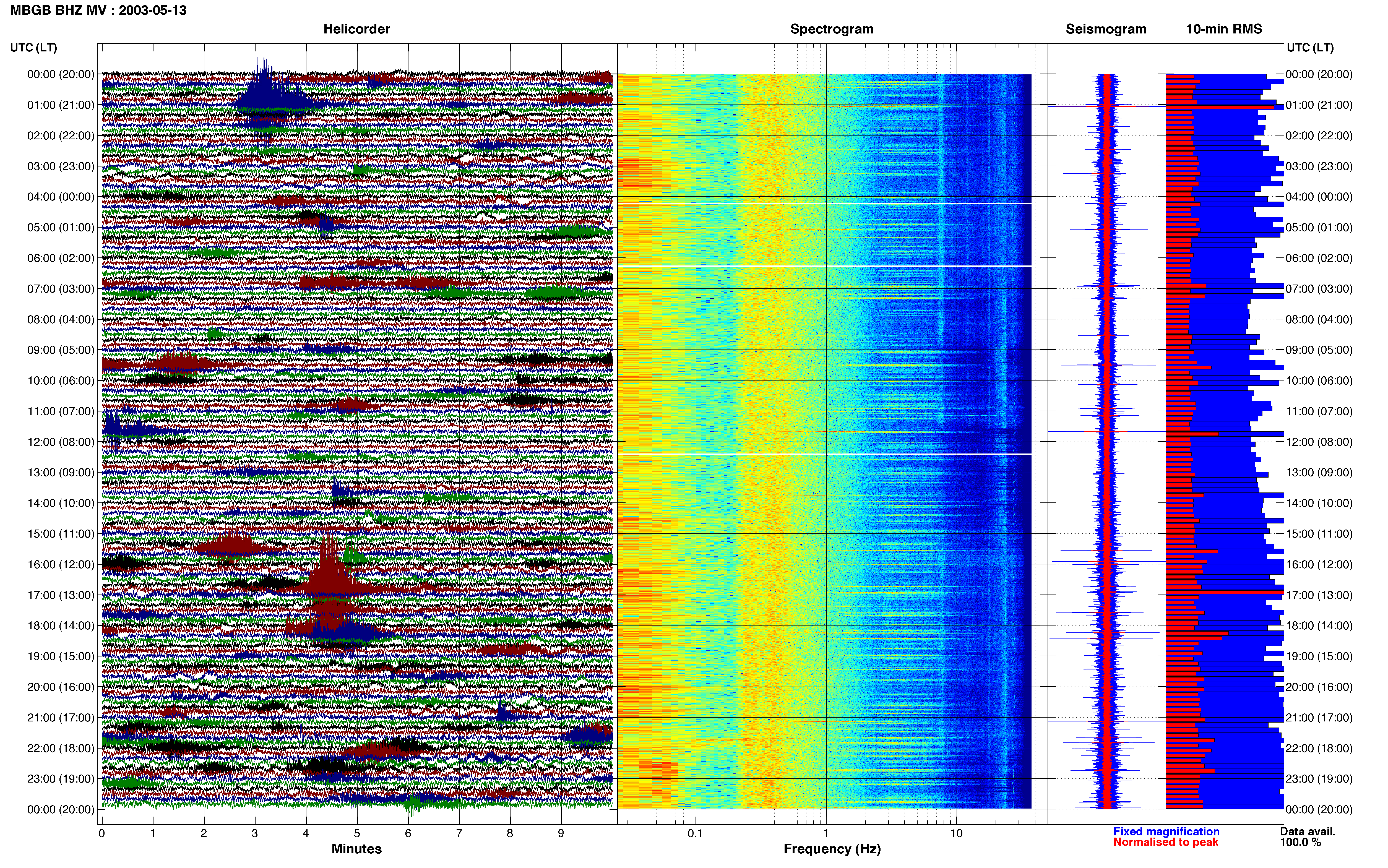Click the left 'UTC (LT)' axis label
This screenshot has width=1388, height=868.
pos(33,47)
